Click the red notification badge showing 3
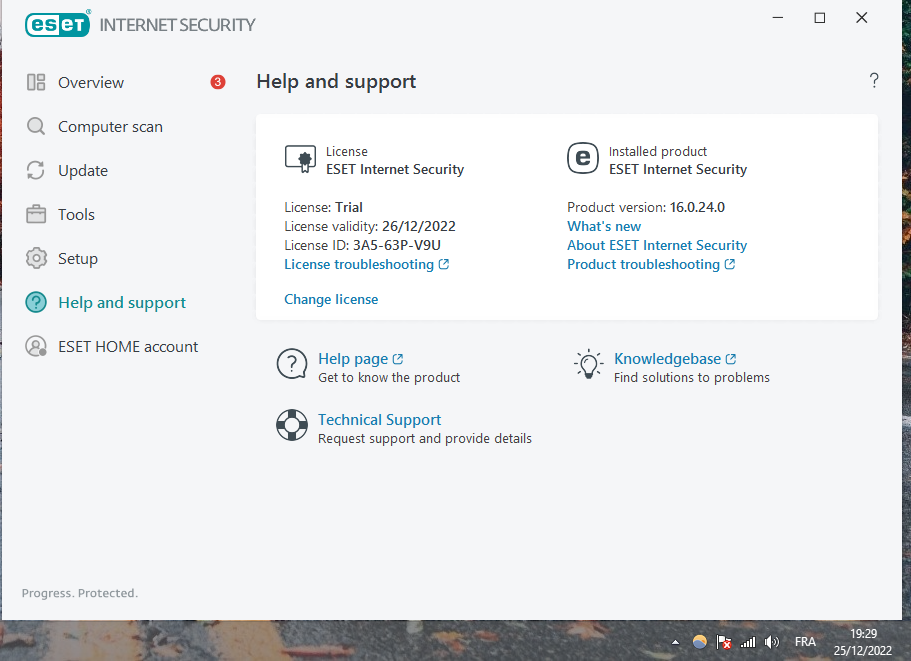Screen dimensions: 911x661 (218, 82)
